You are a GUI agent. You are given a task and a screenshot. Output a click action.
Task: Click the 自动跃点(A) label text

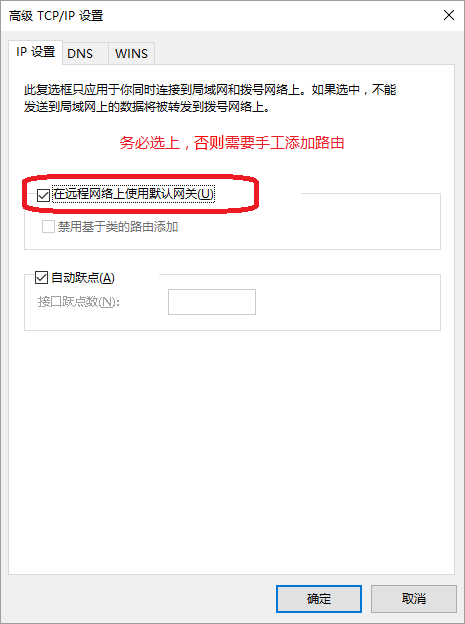click(83, 278)
